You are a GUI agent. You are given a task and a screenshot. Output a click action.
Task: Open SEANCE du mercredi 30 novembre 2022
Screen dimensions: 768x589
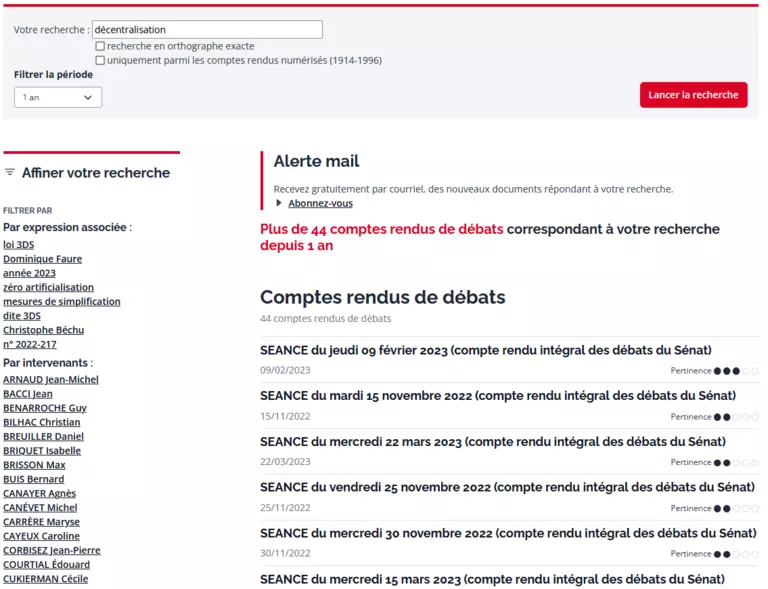(508, 533)
